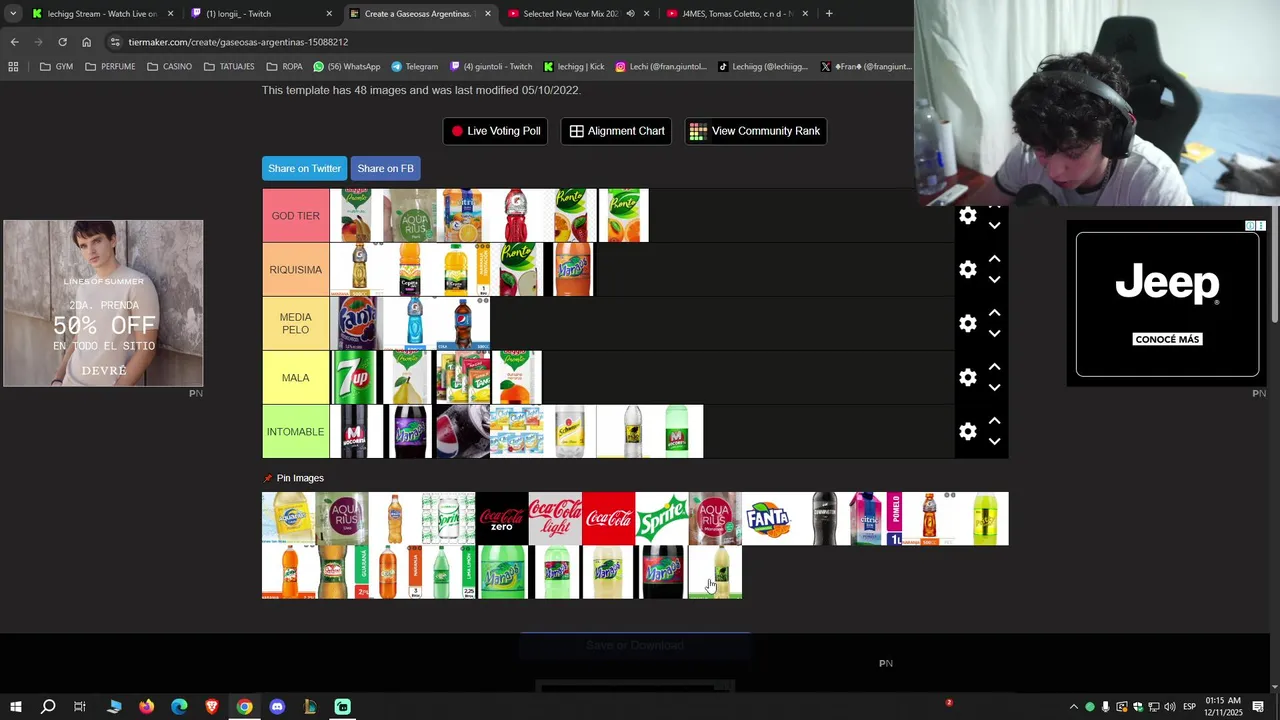
Task: Open Windows taskbar search
Action: tap(47, 707)
